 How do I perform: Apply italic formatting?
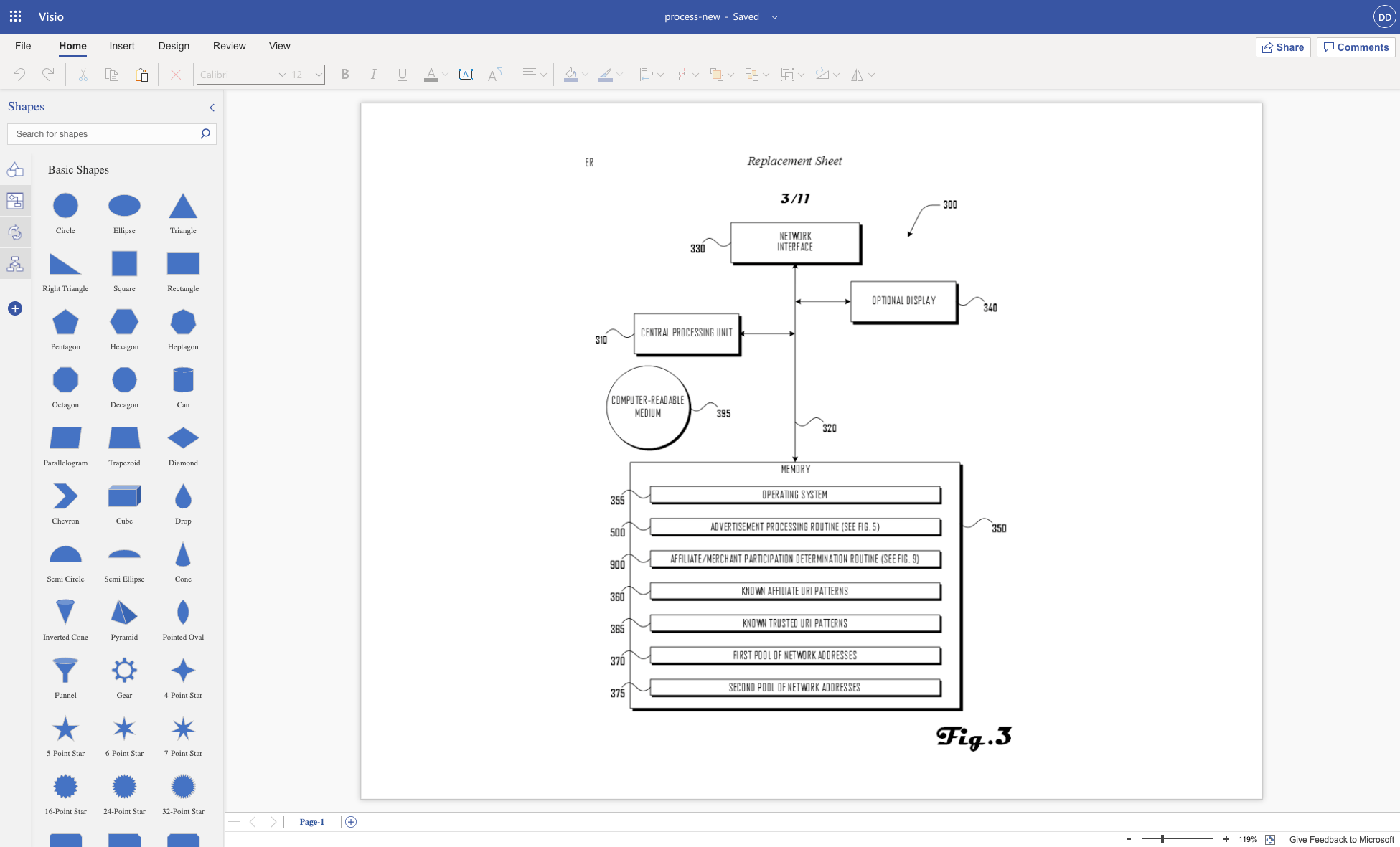pyautogui.click(x=373, y=74)
